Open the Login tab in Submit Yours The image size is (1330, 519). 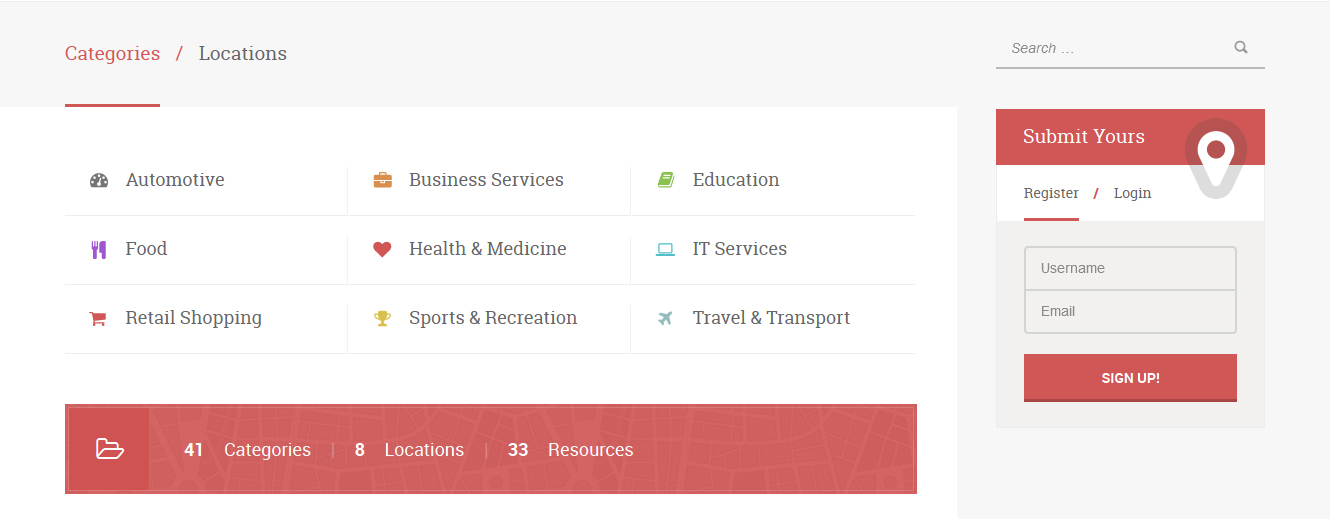tap(1132, 193)
